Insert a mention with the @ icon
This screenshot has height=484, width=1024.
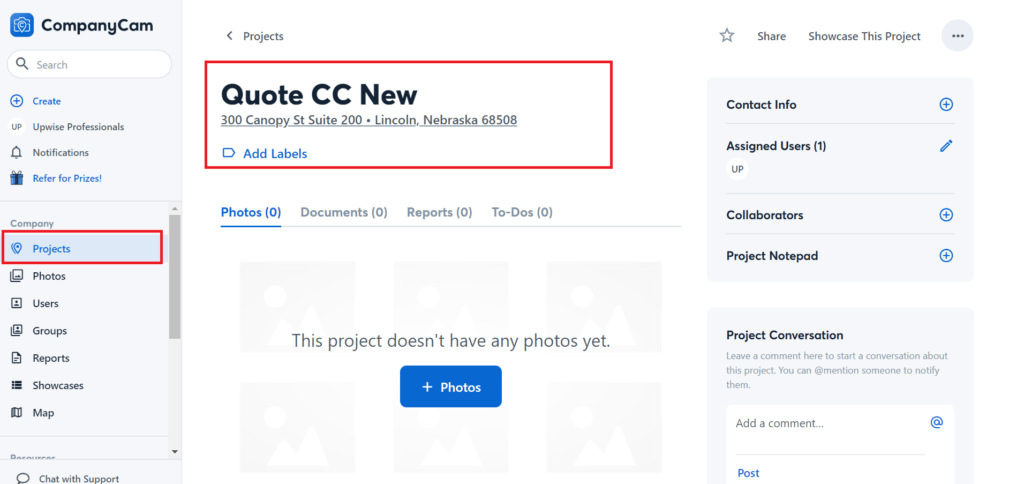936,423
